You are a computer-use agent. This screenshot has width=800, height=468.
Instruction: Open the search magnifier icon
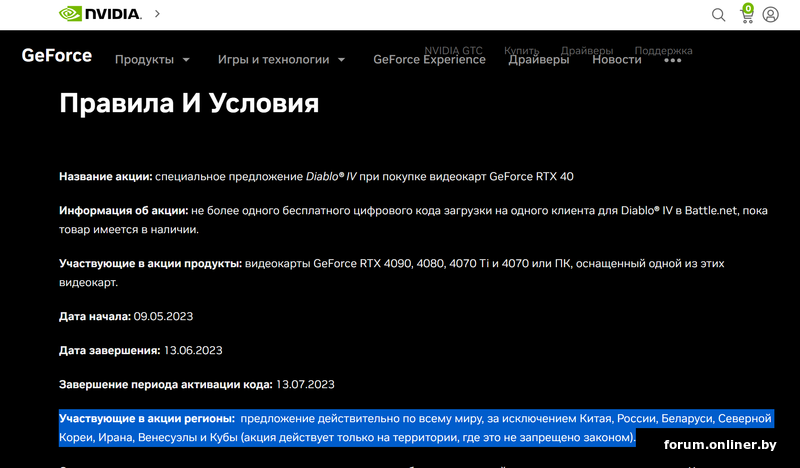(718, 15)
